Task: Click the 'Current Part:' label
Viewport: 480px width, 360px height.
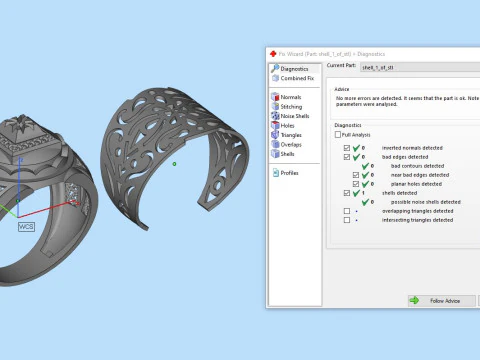Action: (x=341, y=65)
